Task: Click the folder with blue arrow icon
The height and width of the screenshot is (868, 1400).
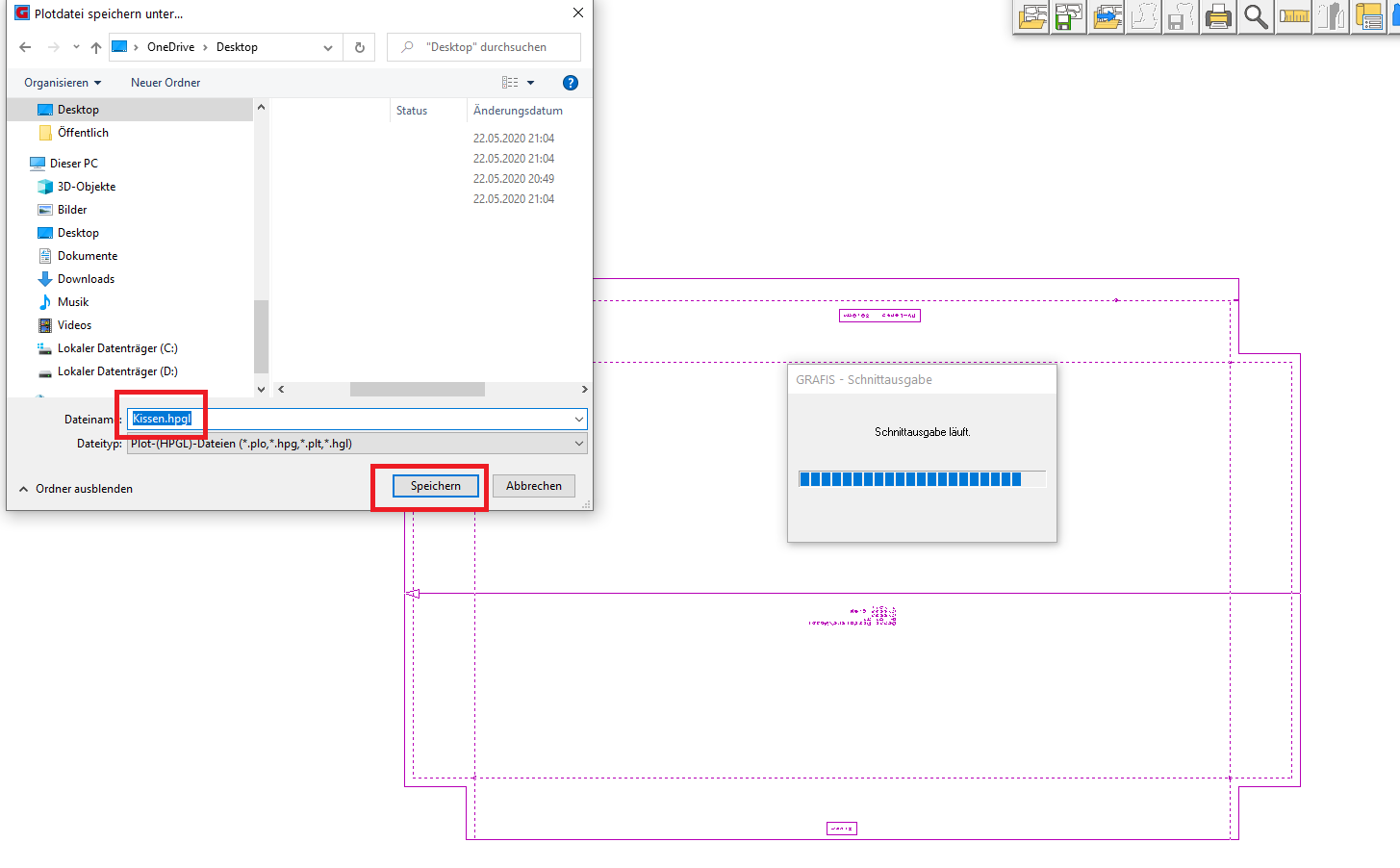Action: pos(1107,17)
